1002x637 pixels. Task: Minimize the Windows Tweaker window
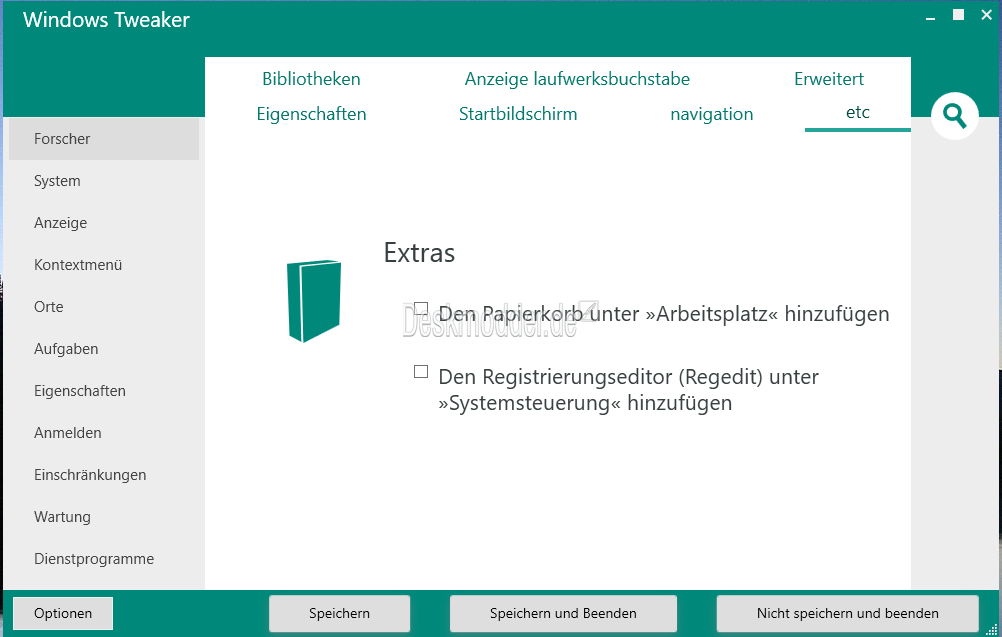(x=930, y=17)
